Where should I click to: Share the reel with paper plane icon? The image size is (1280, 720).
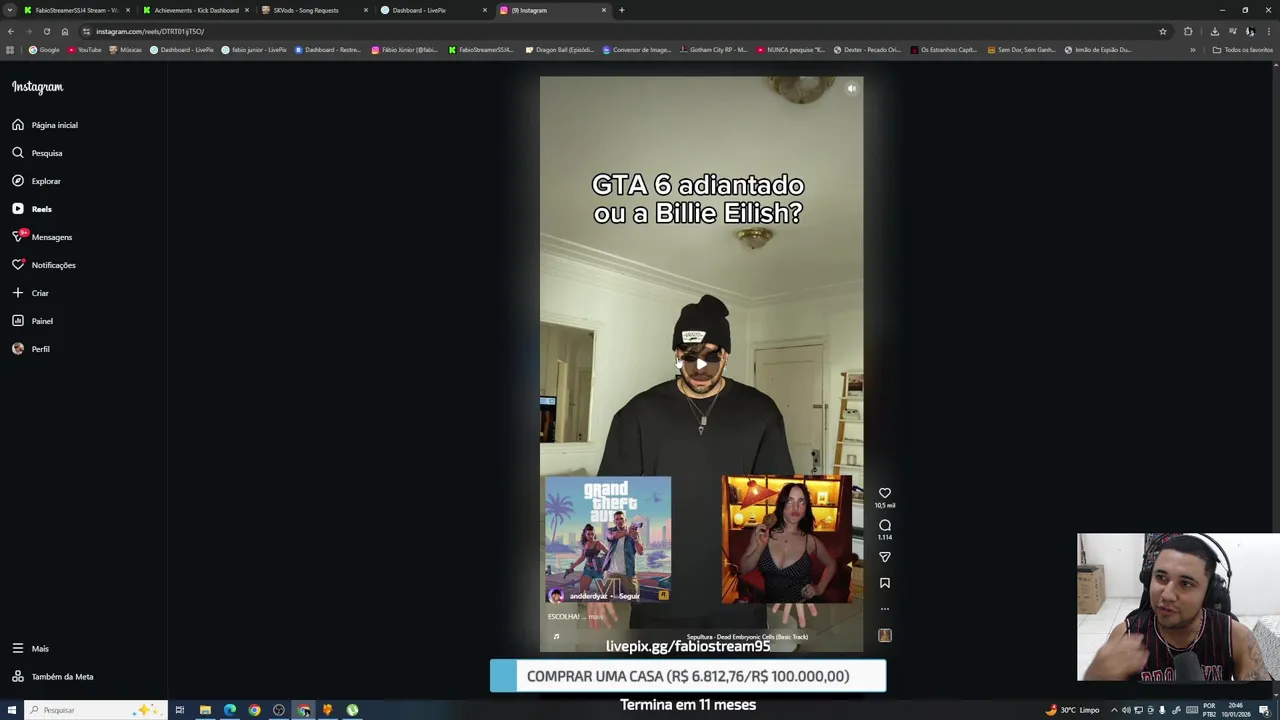885,557
